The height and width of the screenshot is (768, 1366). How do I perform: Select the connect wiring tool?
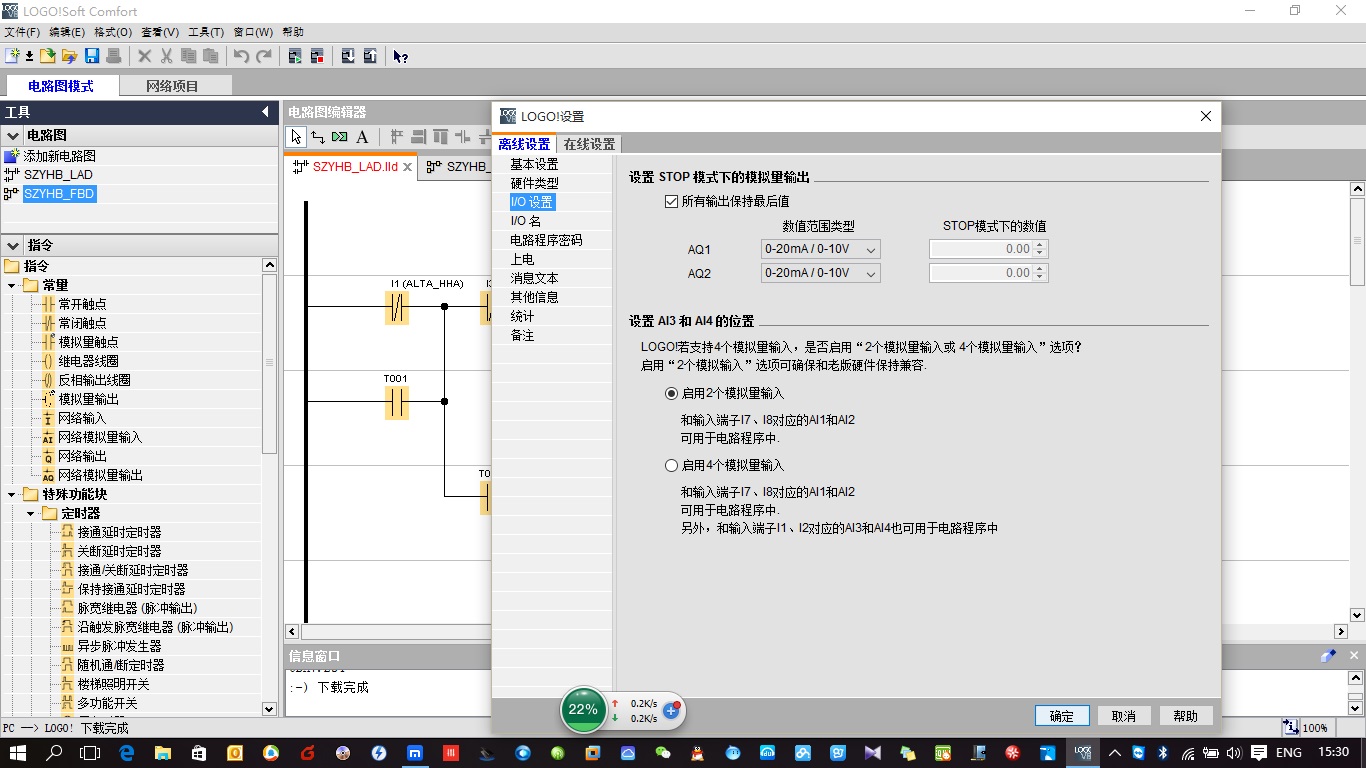click(318, 137)
